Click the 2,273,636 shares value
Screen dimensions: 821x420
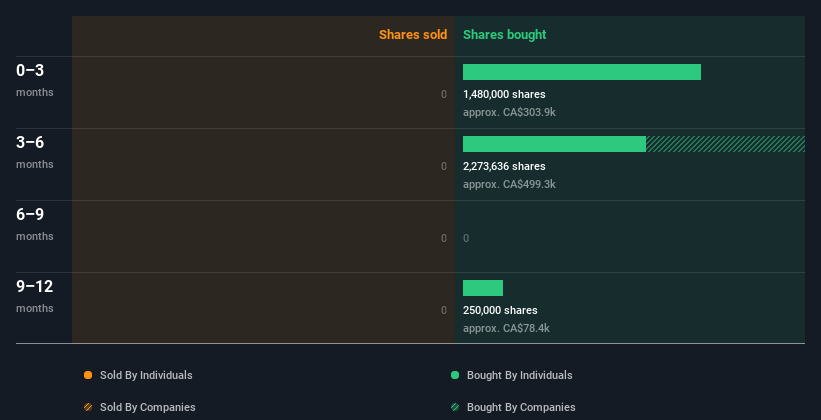pos(504,166)
